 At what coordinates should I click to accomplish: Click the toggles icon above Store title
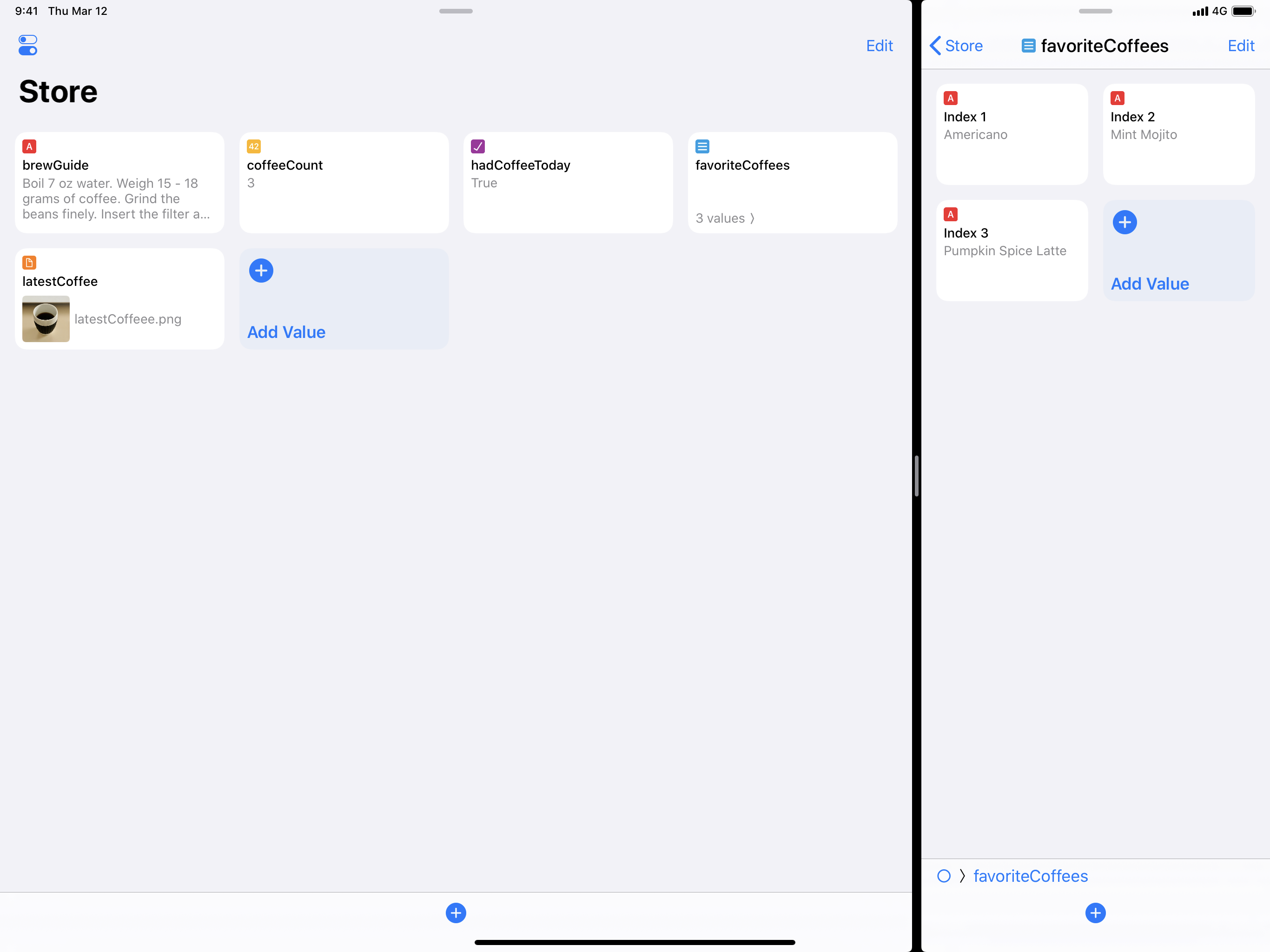tap(27, 45)
